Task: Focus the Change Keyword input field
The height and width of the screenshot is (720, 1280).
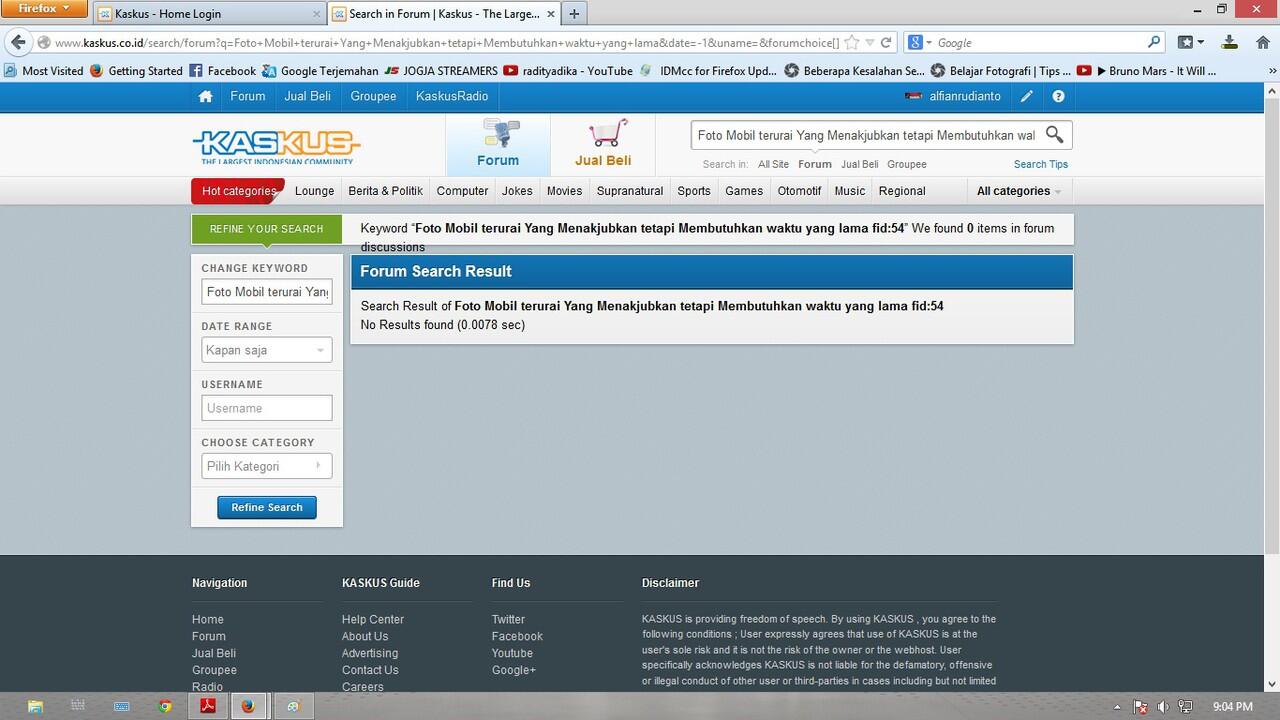Action: coord(267,292)
